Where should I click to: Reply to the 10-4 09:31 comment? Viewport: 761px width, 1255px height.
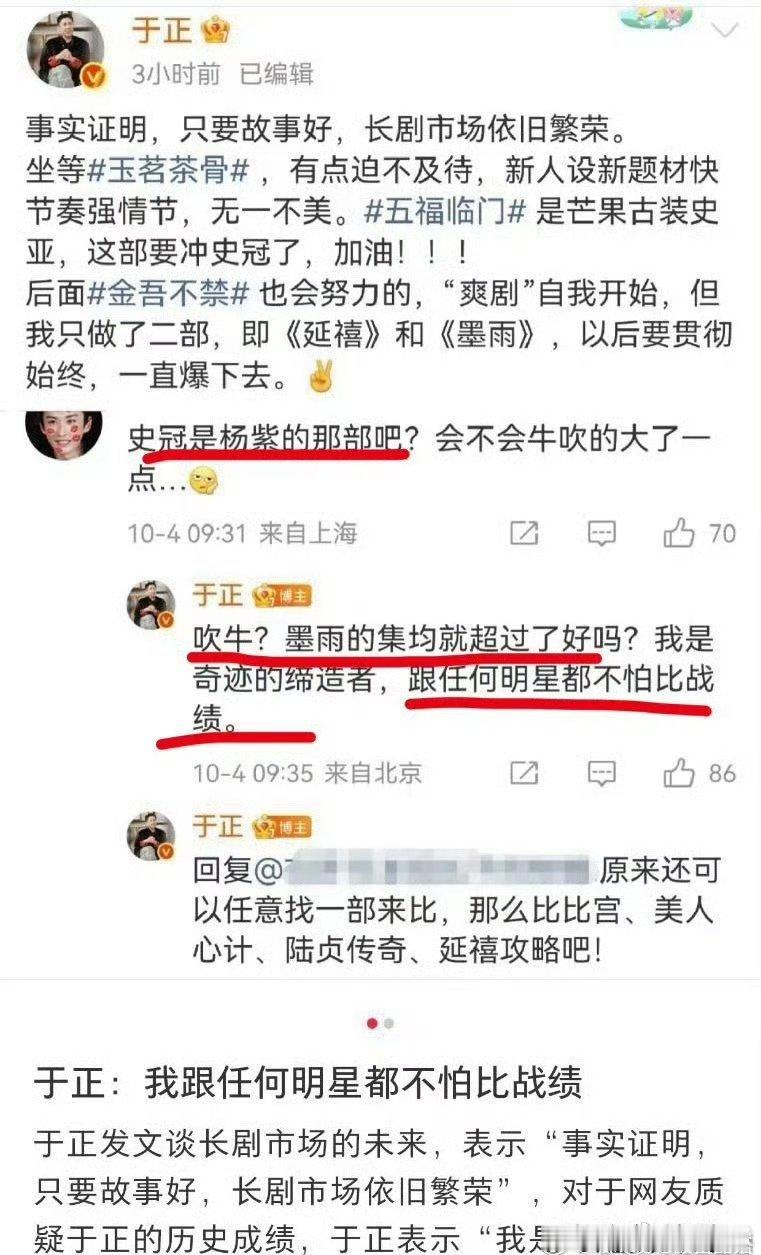coord(601,533)
